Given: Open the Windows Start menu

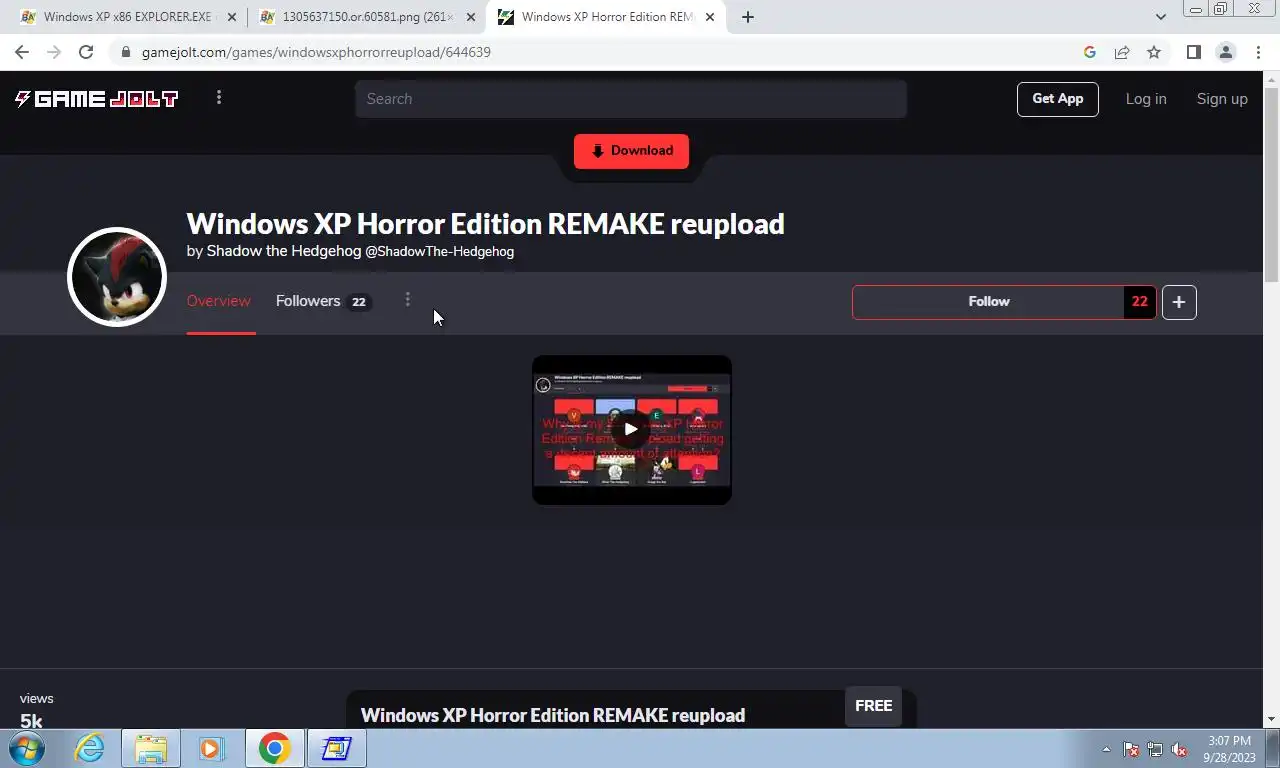Looking at the screenshot, I should click(x=27, y=748).
